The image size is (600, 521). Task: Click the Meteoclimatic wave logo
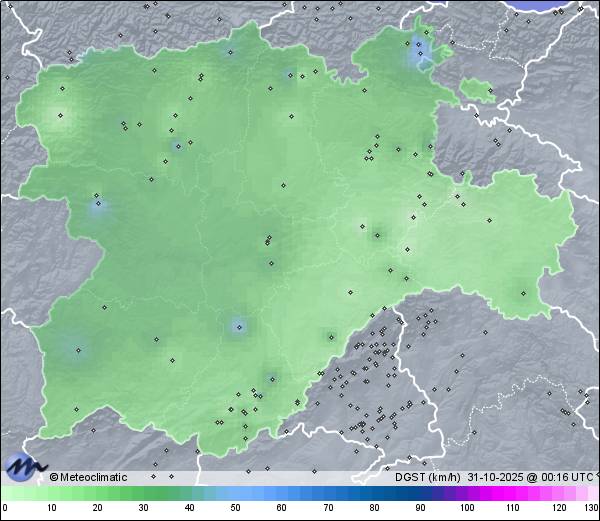[x=24, y=466]
